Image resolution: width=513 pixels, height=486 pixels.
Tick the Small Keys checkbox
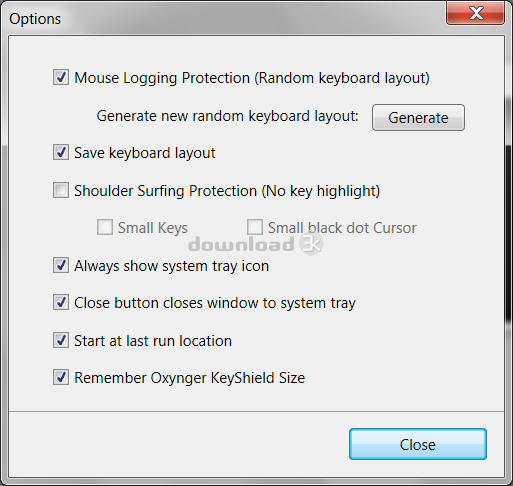point(105,227)
